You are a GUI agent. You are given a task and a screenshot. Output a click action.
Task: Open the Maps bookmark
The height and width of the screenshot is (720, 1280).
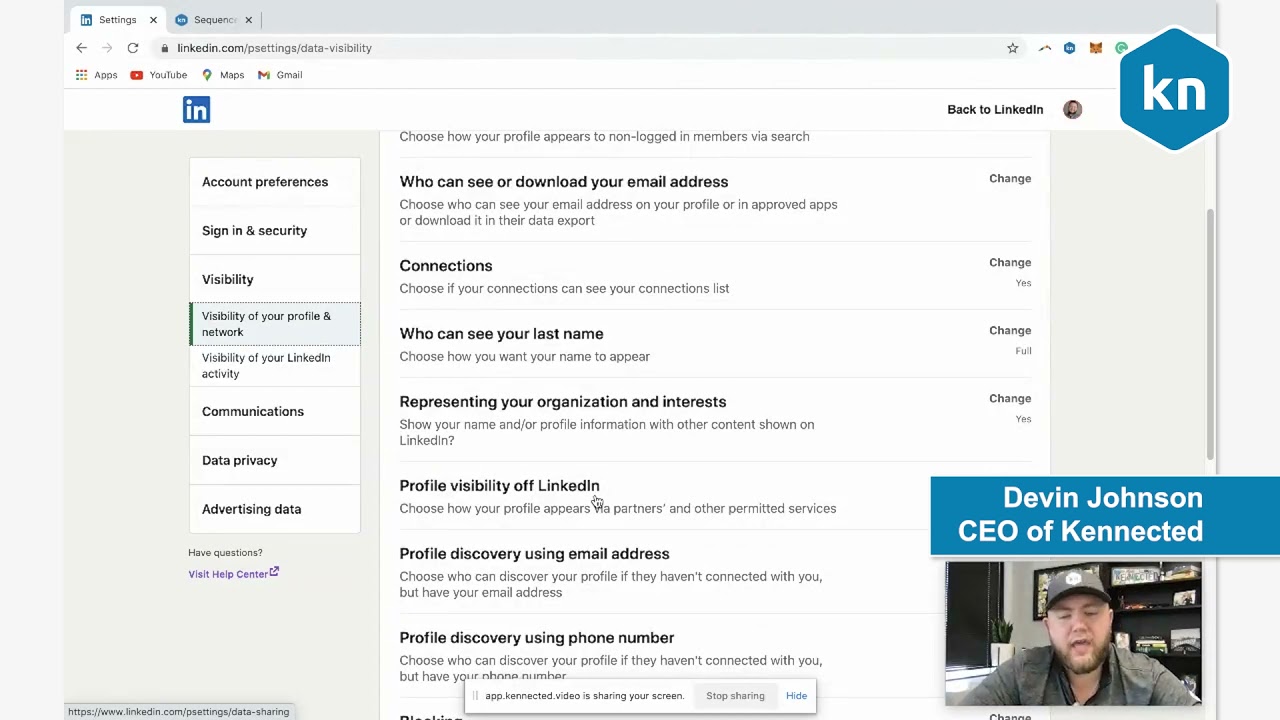[x=222, y=75]
